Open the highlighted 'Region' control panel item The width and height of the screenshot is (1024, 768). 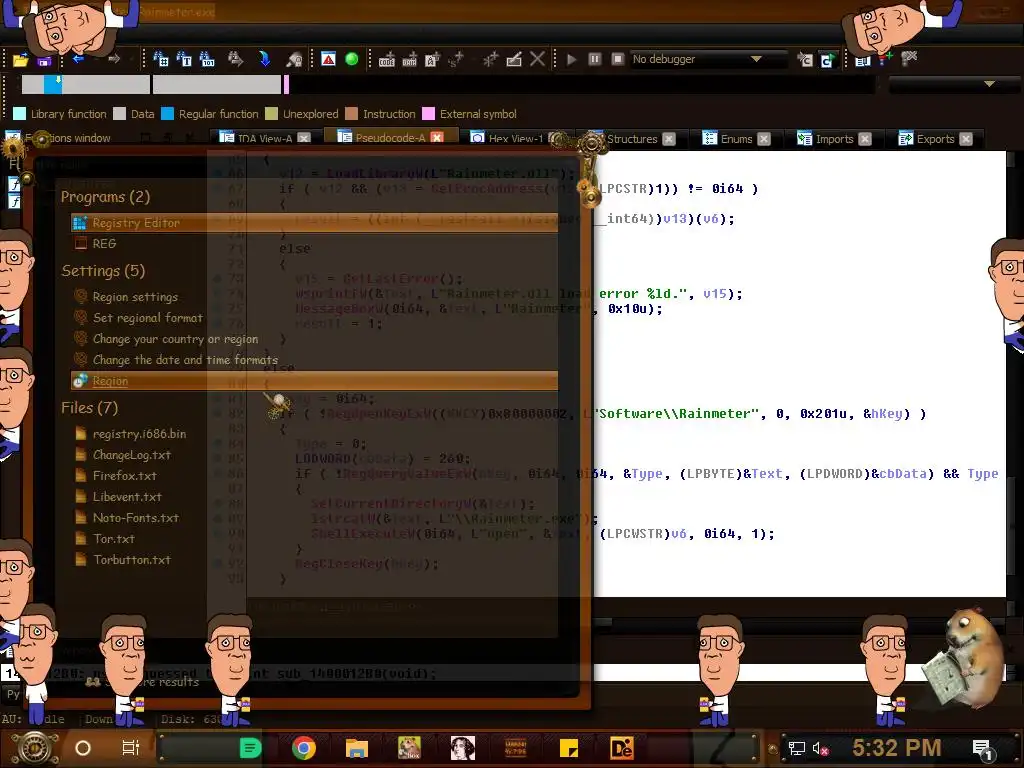coord(314,381)
